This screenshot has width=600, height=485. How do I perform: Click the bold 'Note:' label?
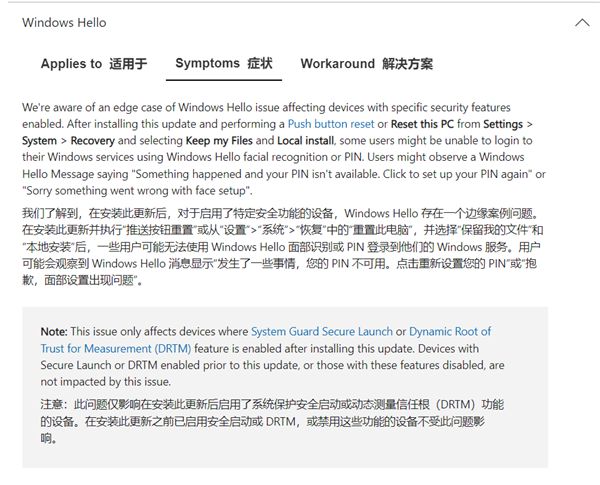(54, 331)
